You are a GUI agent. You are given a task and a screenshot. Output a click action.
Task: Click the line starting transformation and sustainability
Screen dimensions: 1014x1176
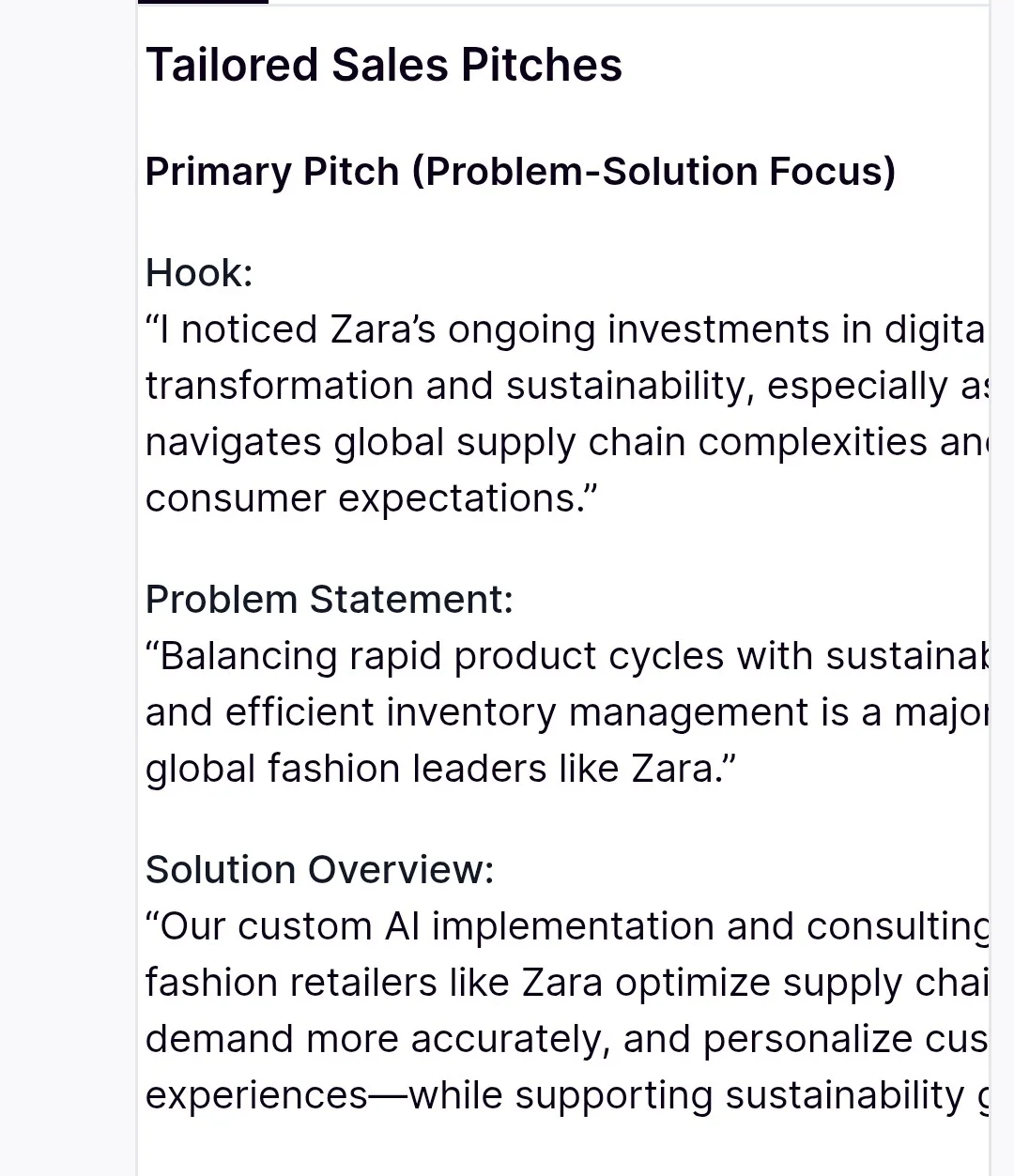[x=563, y=386]
